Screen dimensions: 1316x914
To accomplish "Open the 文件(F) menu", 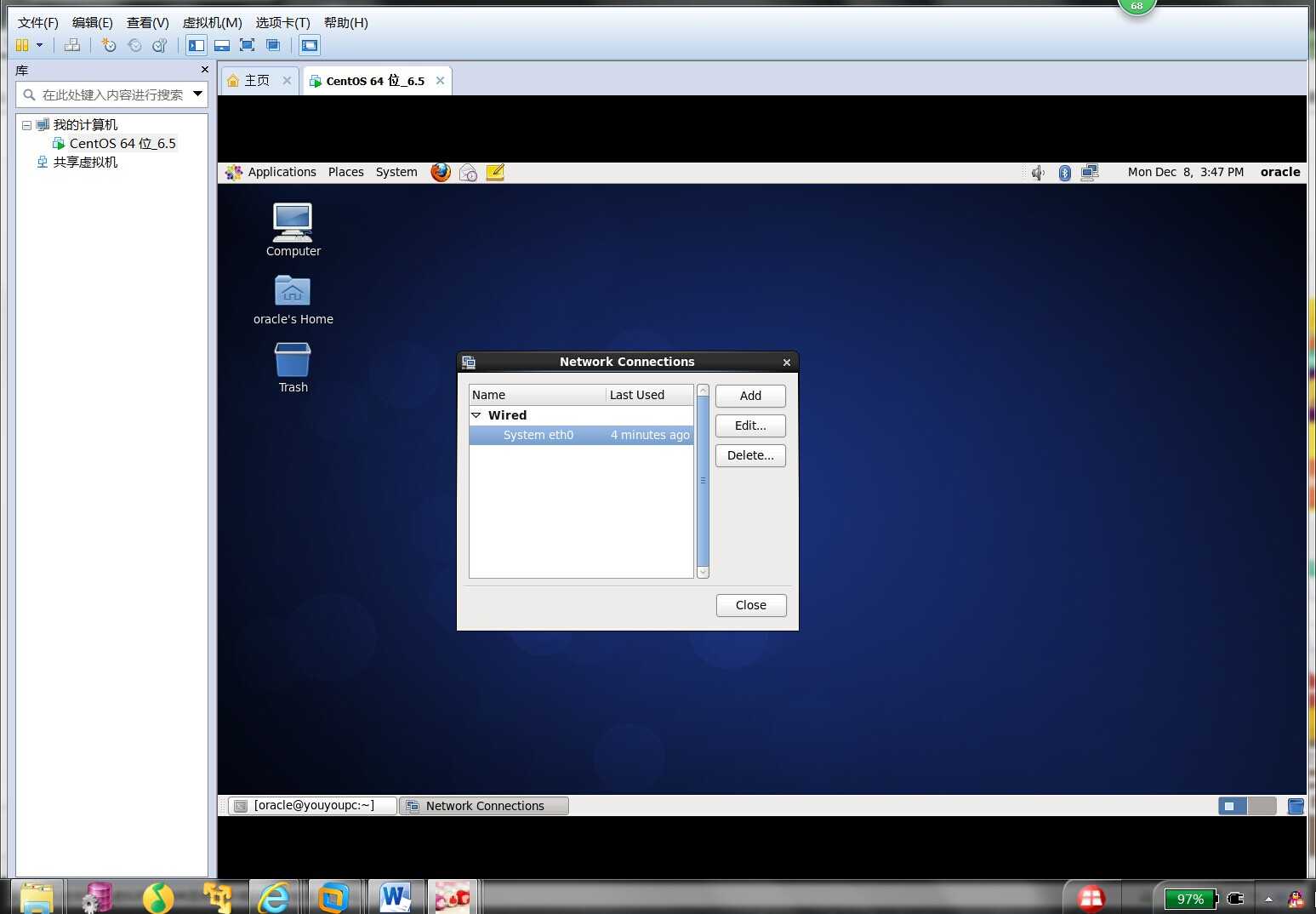I will 38,22.
